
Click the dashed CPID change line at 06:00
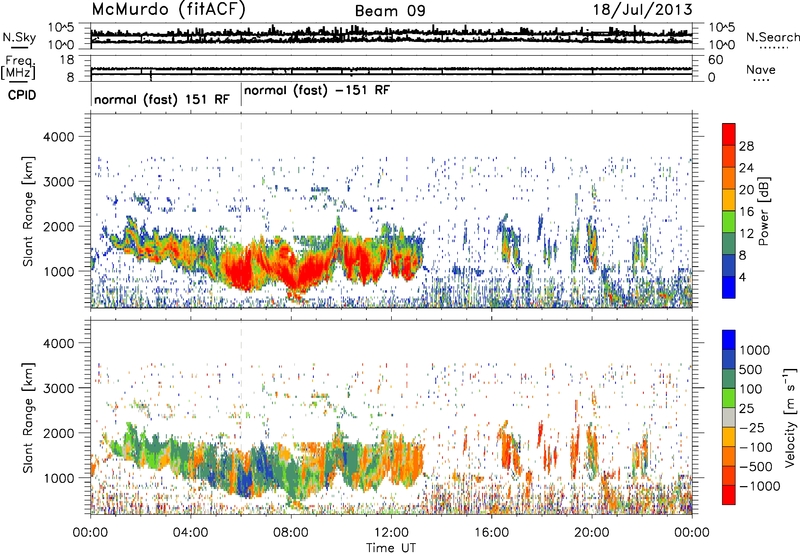241,211
